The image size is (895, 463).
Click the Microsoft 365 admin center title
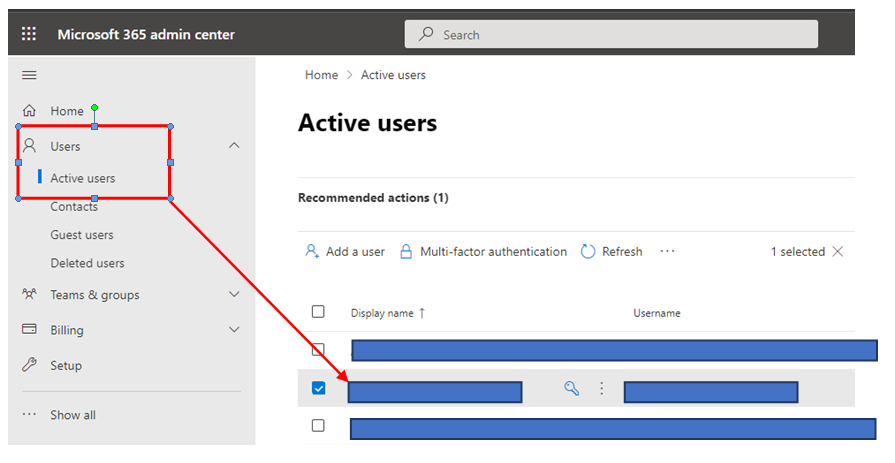(x=146, y=34)
